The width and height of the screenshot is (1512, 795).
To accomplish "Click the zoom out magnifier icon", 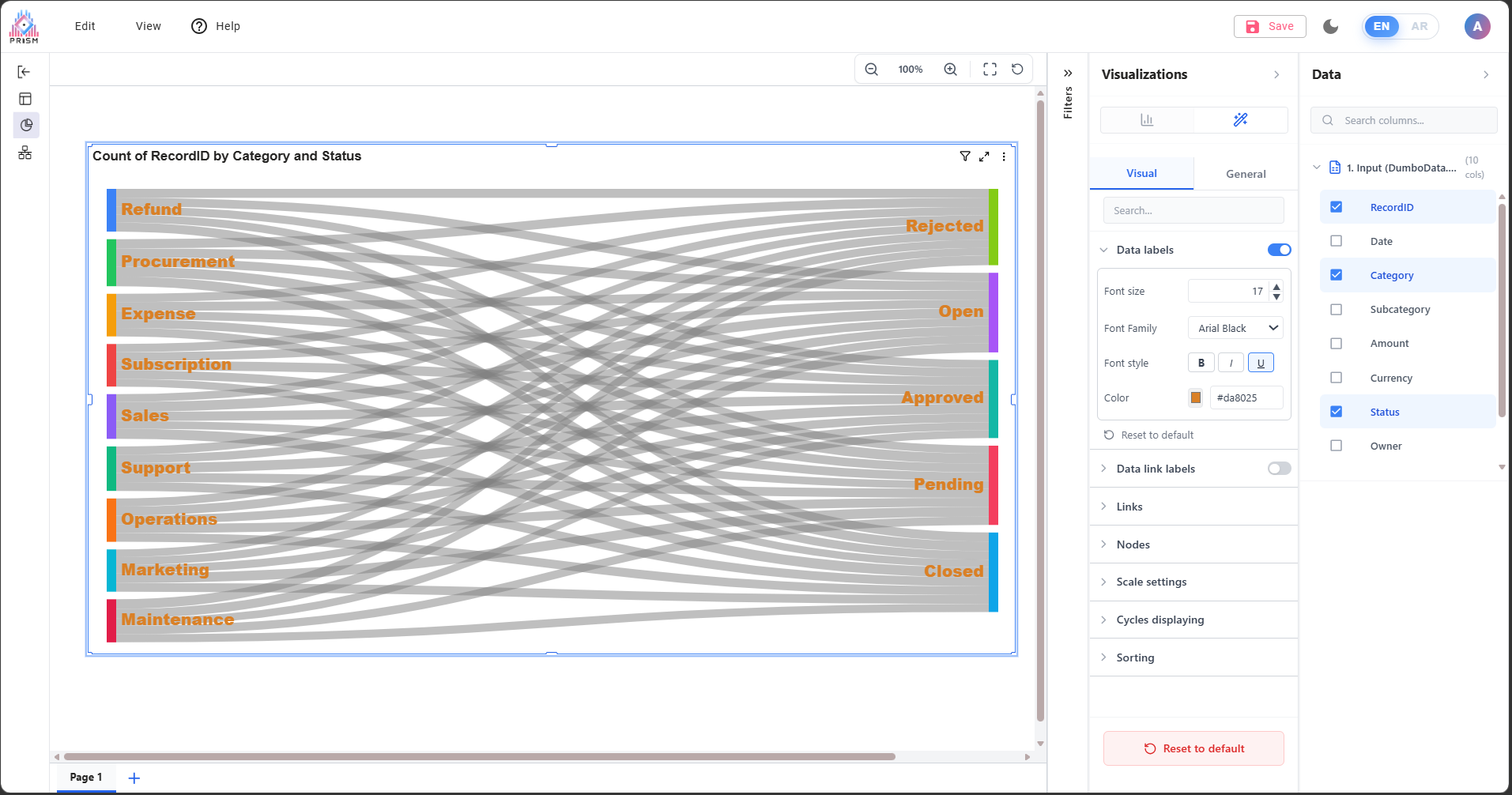I will 871,70.
